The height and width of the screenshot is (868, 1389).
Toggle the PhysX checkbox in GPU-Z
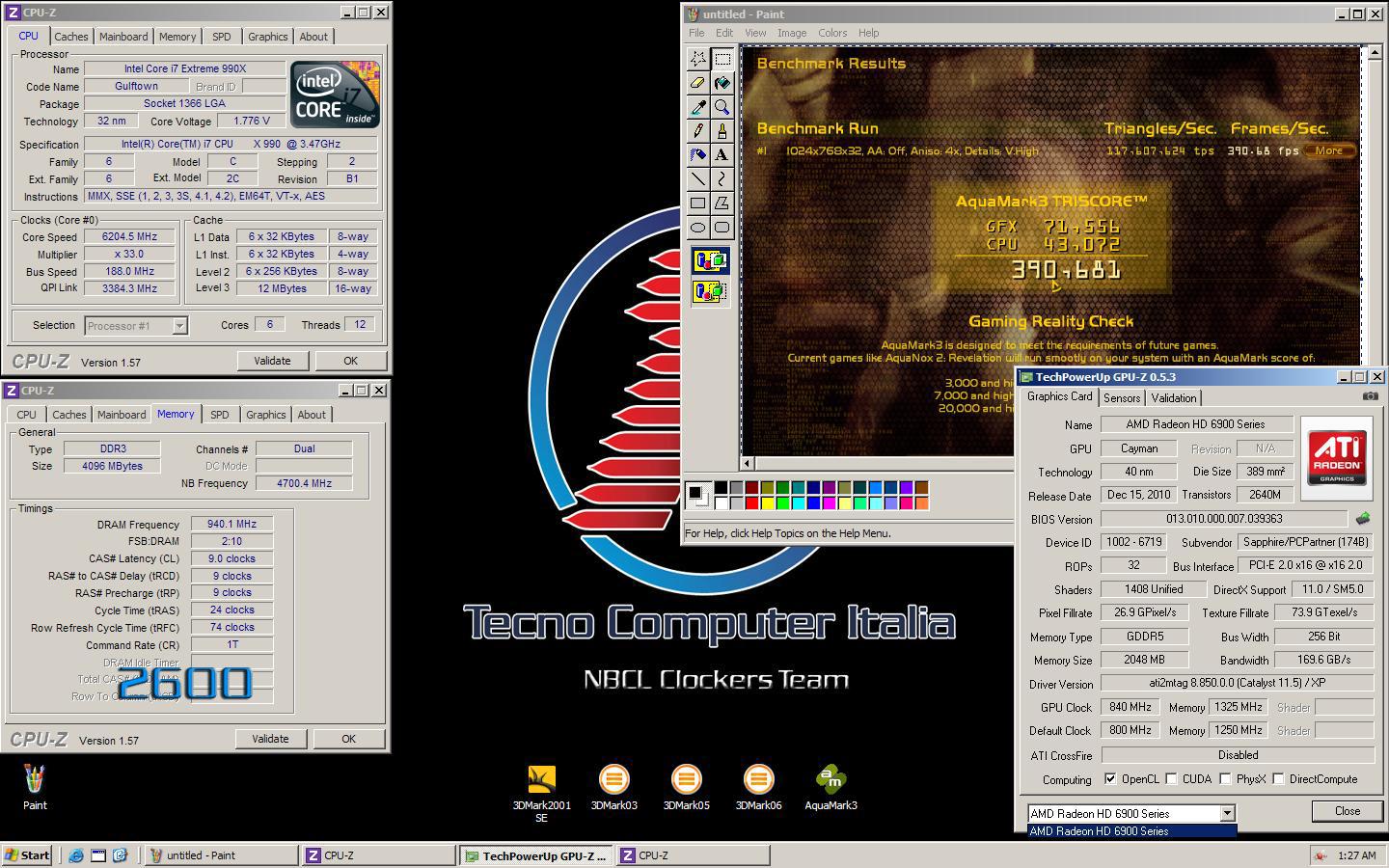[x=1225, y=779]
